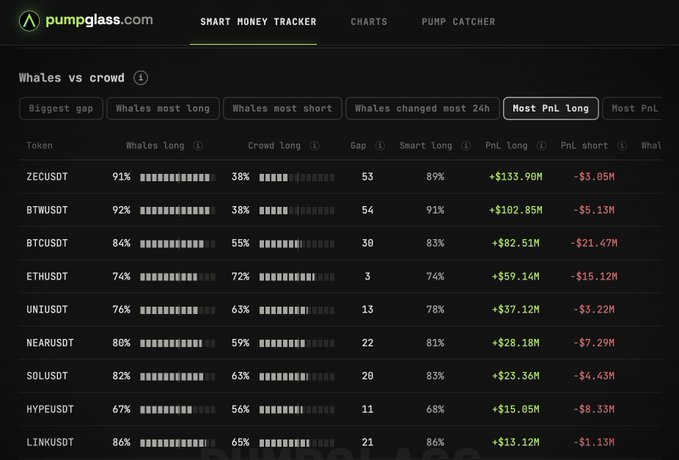
Task: Open the UNIUSDT token row
Action: (x=340, y=310)
